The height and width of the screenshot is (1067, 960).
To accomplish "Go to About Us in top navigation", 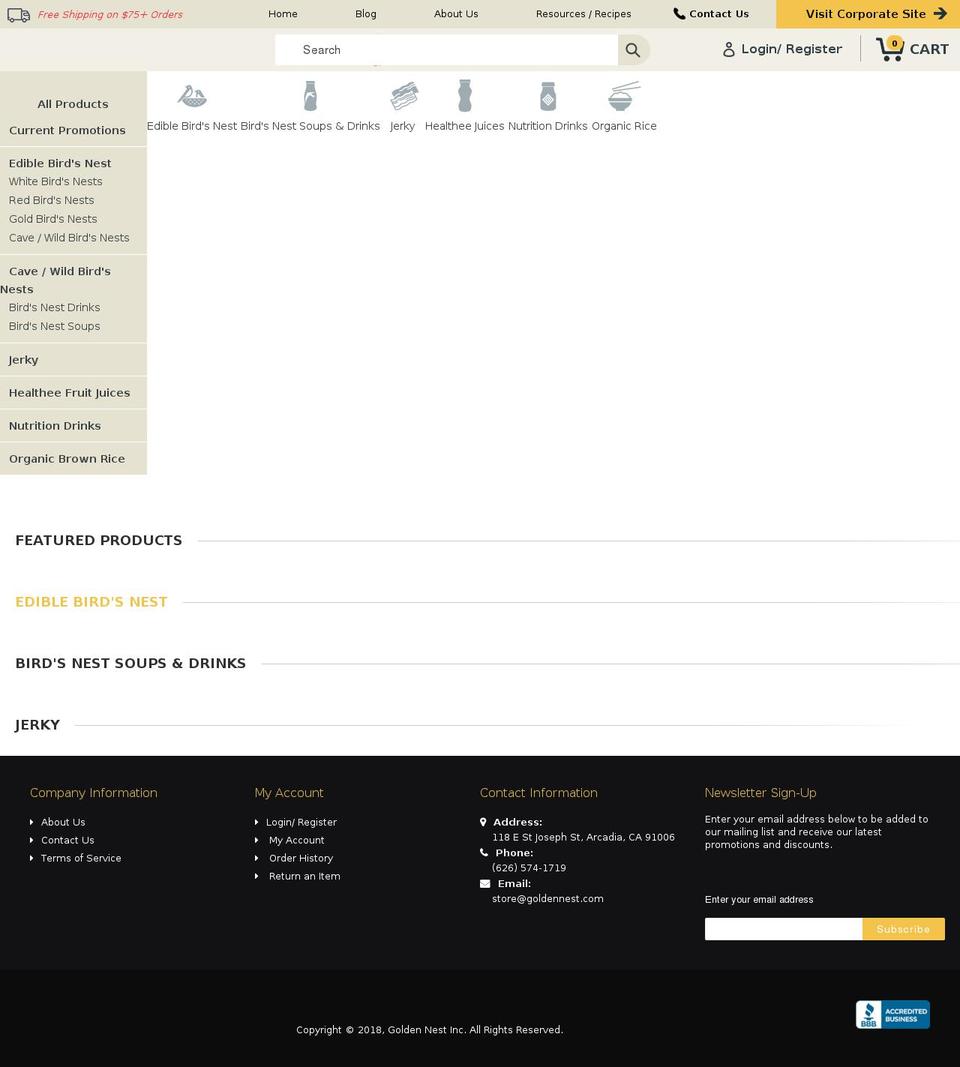I will pos(456,14).
